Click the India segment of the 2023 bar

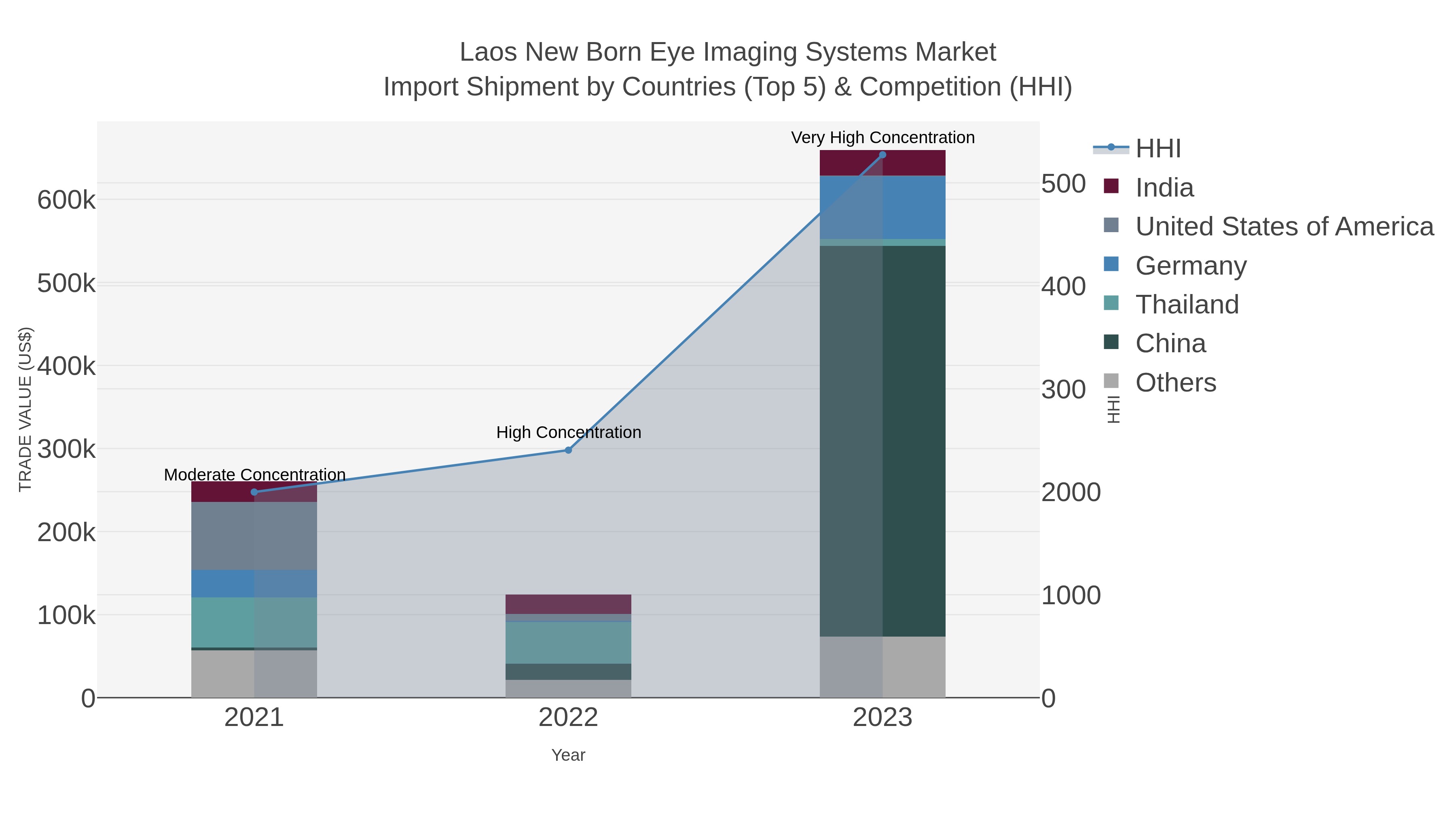coord(883,163)
